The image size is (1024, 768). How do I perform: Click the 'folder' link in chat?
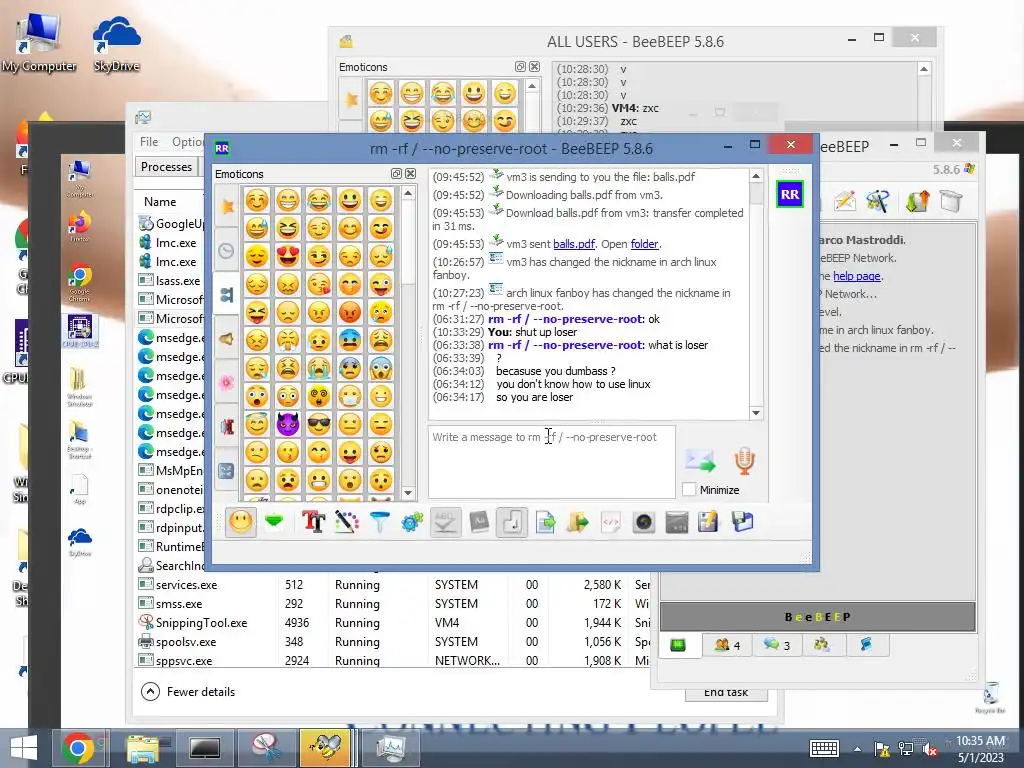pyautogui.click(x=645, y=244)
